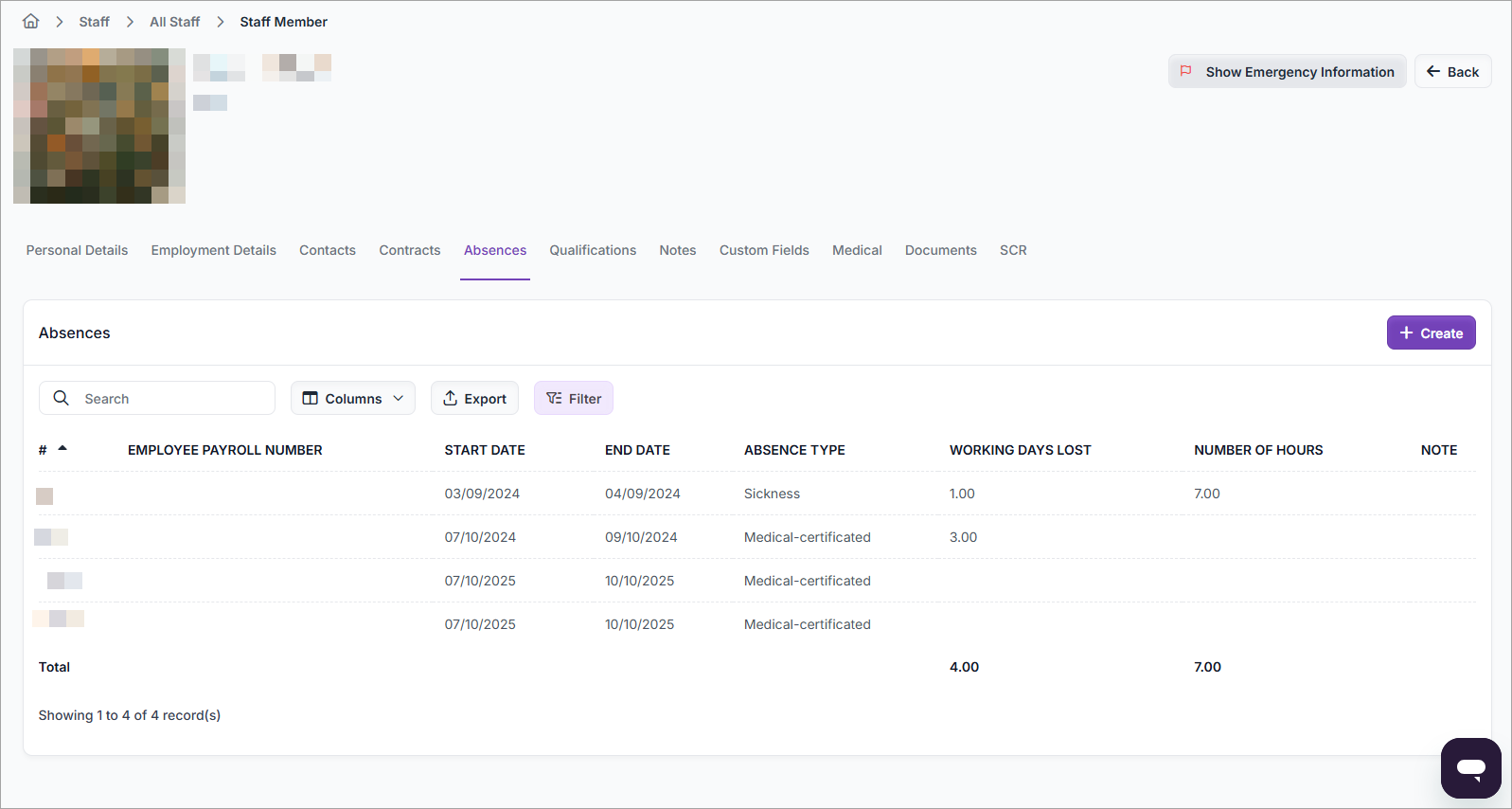This screenshot has height=809, width=1512.
Task: Focus the absences Search field
Action: [170, 398]
